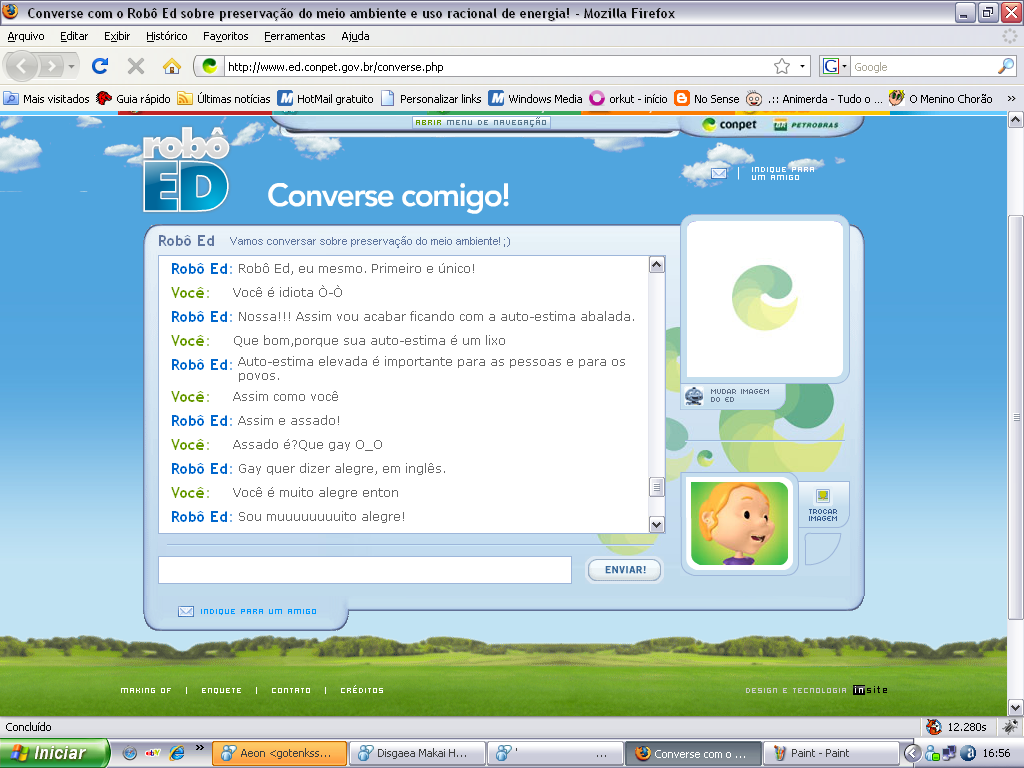Open the conpet logo link
1024x768 pixels.
click(729, 124)
